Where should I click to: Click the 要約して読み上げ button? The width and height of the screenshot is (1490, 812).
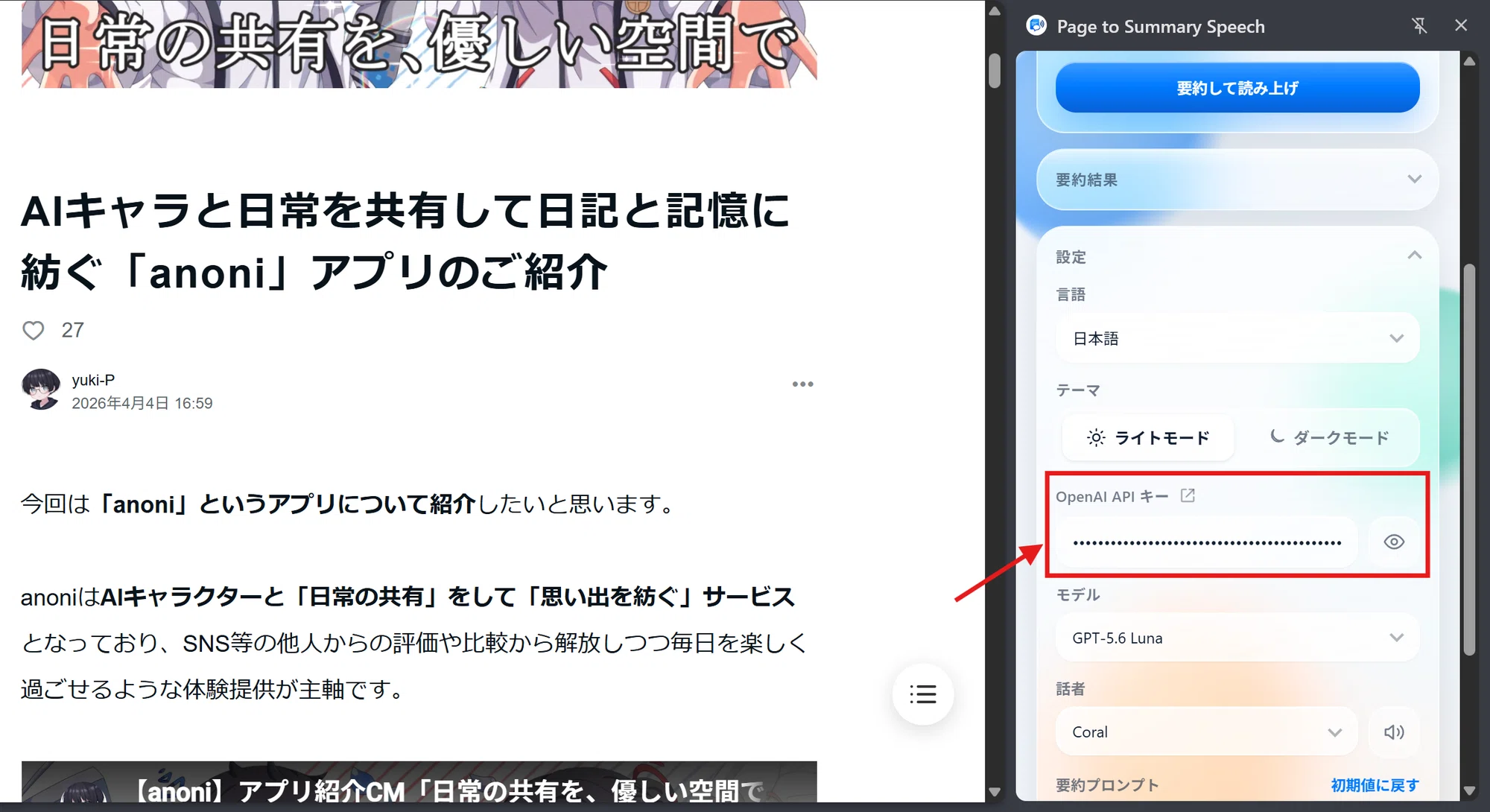coord(1237,88)
